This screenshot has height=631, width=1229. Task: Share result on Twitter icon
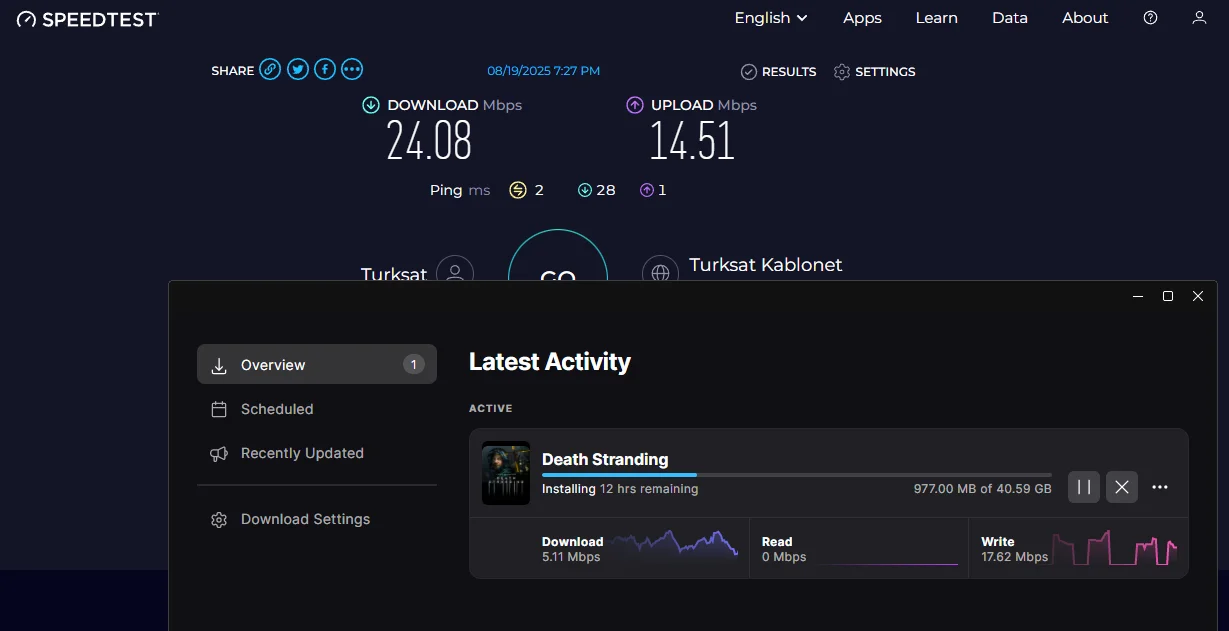[x=297, y=70]
